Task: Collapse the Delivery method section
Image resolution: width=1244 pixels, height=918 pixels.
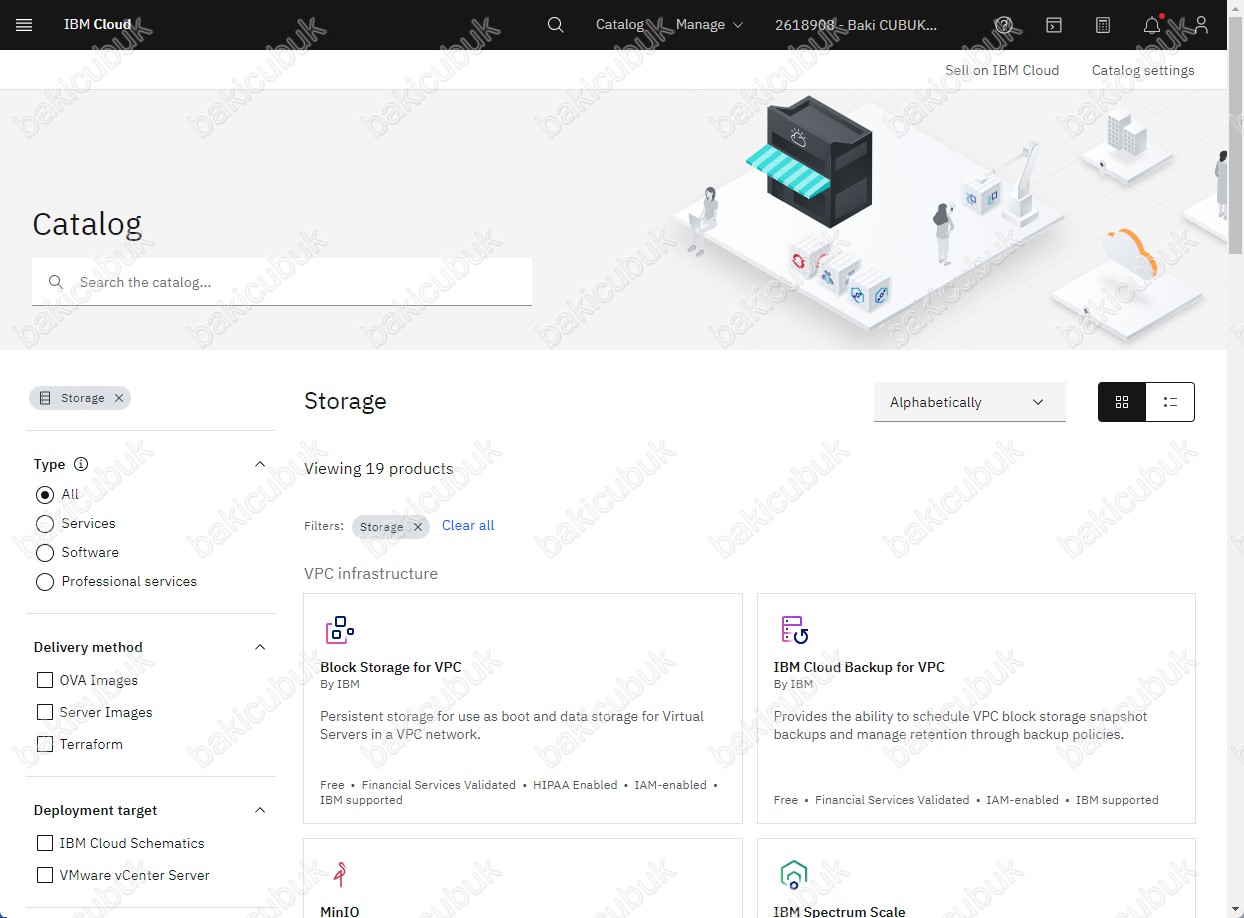Action: click(260, 647)
